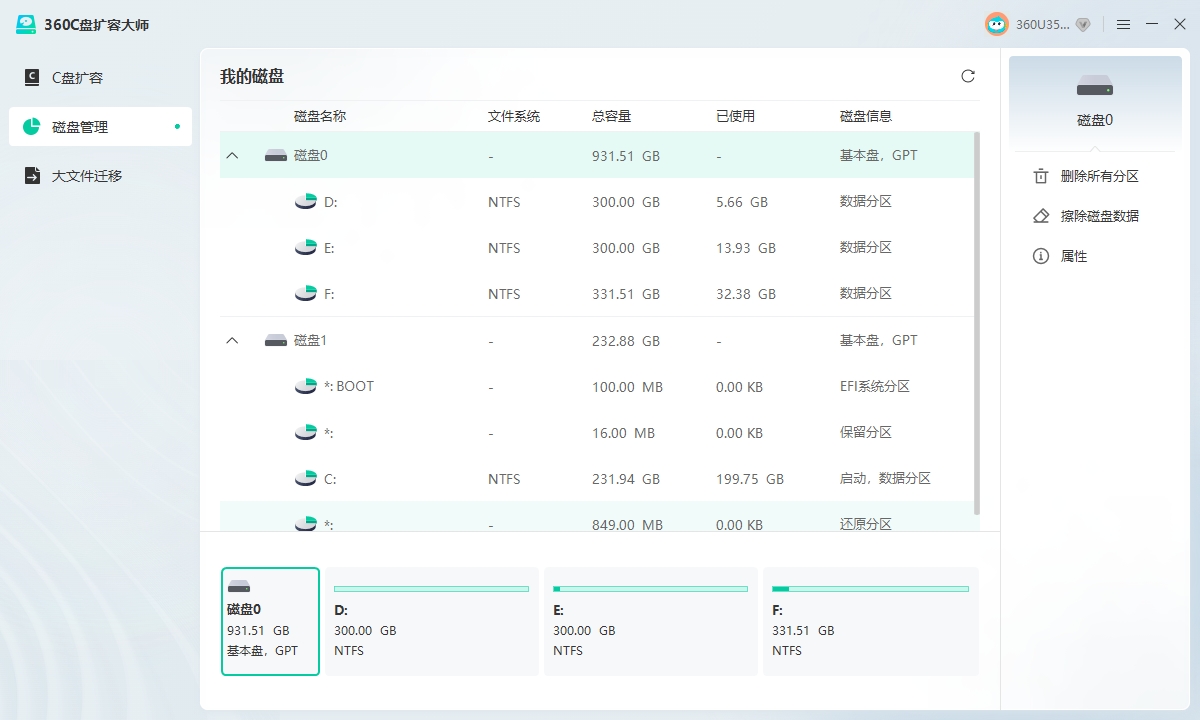Select the D: partition row

596,202
